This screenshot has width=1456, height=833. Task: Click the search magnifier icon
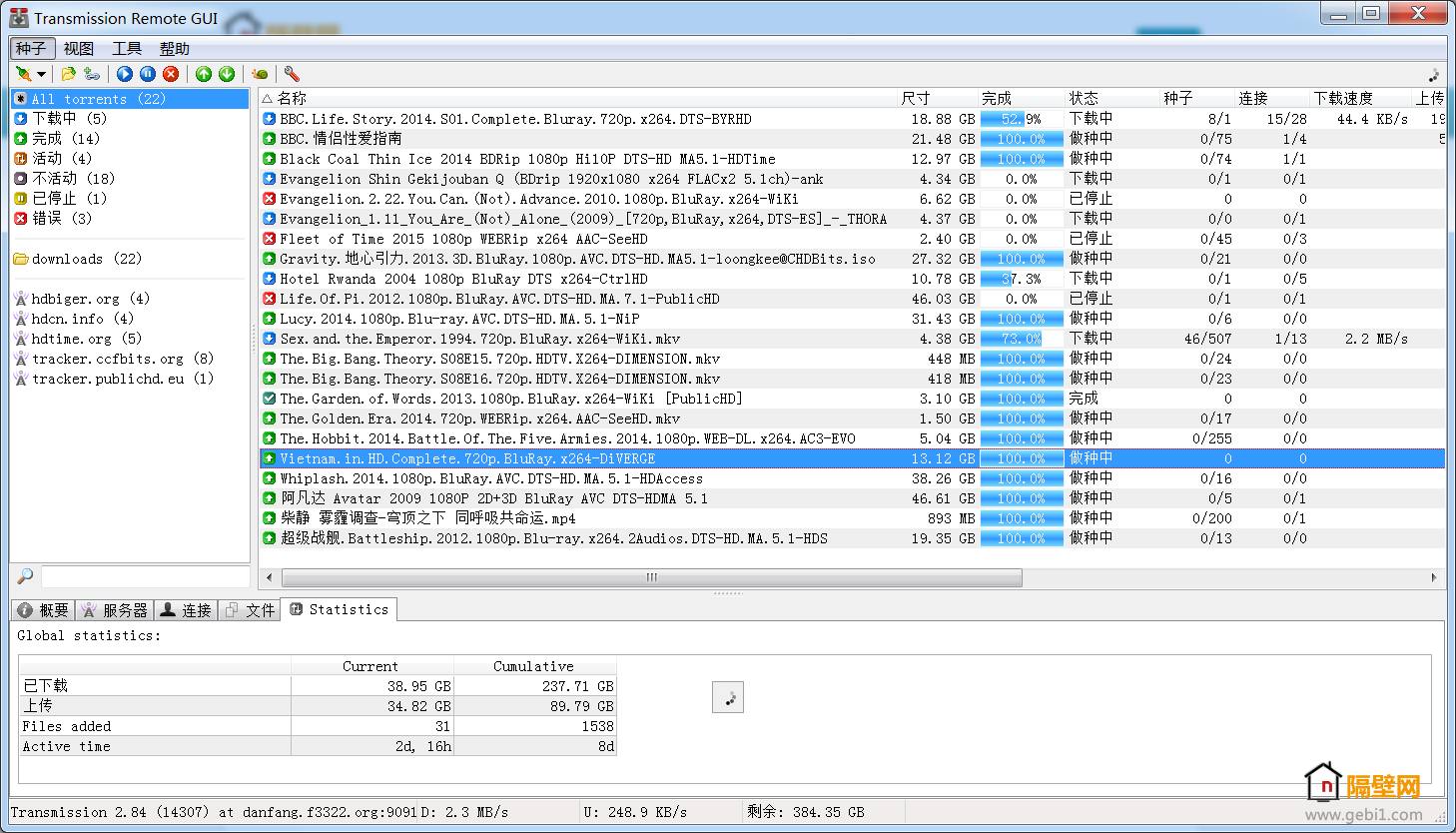(25, 576)
